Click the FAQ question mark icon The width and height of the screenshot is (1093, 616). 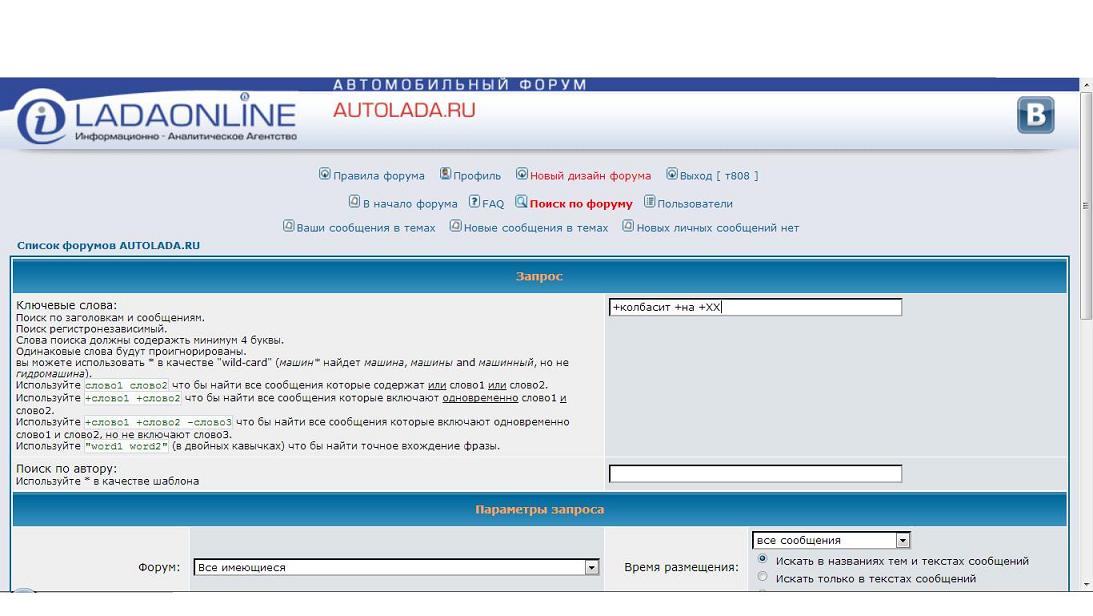pos(474,202)
